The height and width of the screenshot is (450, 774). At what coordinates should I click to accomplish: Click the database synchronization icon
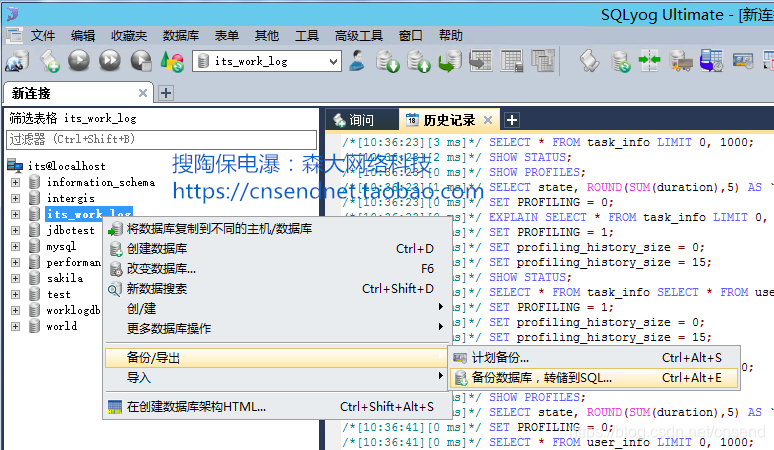point(620,61)
